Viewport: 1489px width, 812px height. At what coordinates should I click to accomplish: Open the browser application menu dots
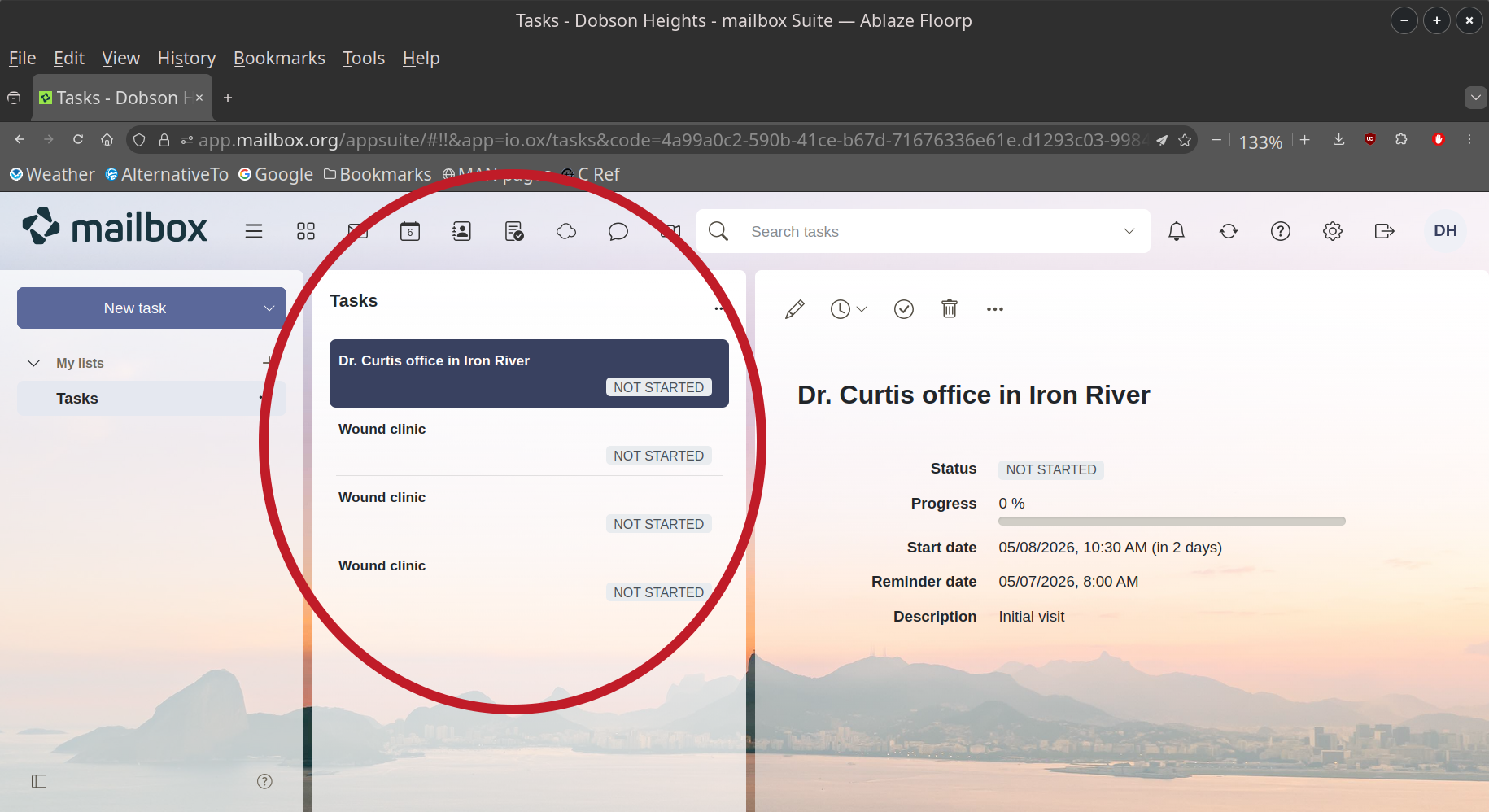click(1469, 139)
